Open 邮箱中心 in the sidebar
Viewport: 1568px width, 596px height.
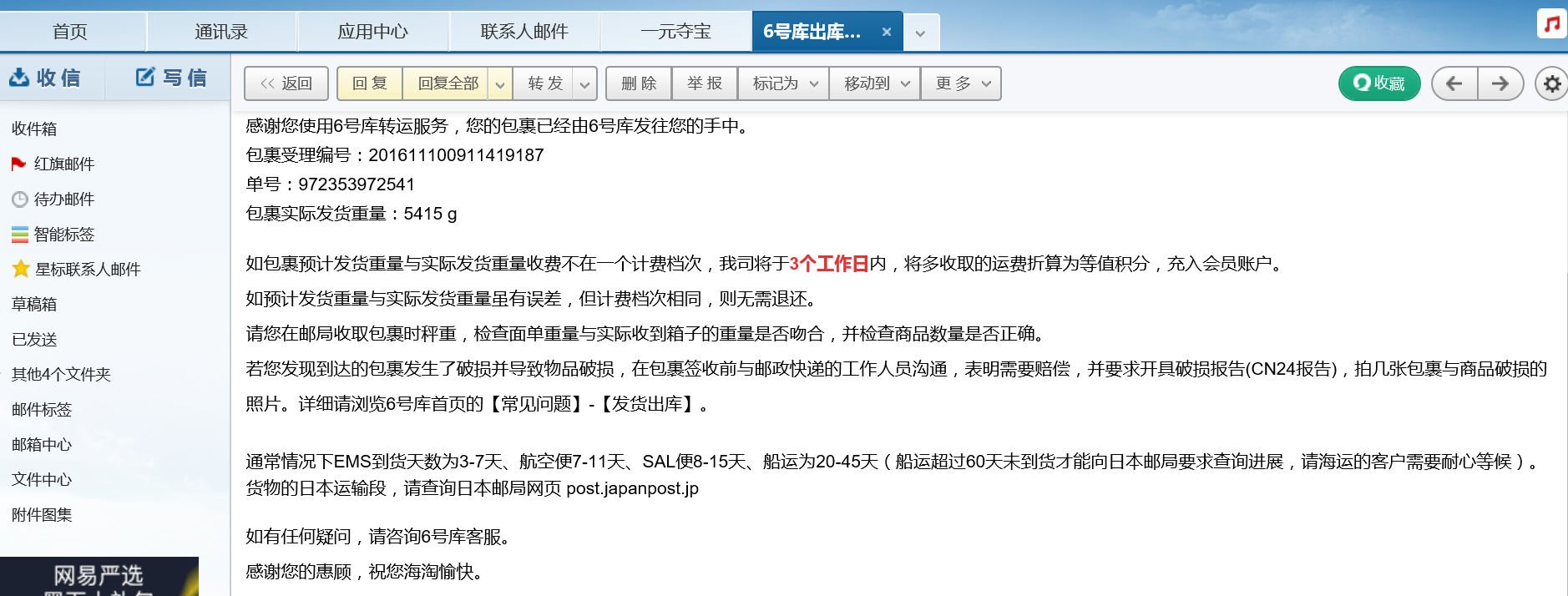(42, 444)
